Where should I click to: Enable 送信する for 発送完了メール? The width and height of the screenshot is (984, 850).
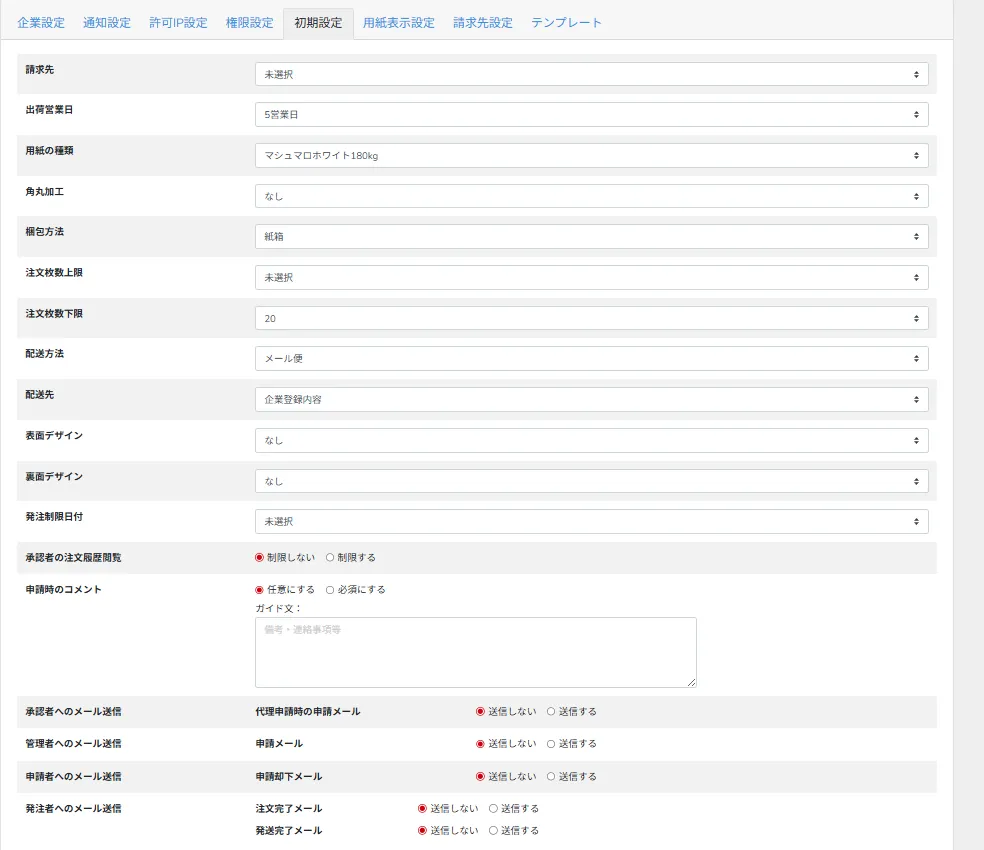[491, 830]
